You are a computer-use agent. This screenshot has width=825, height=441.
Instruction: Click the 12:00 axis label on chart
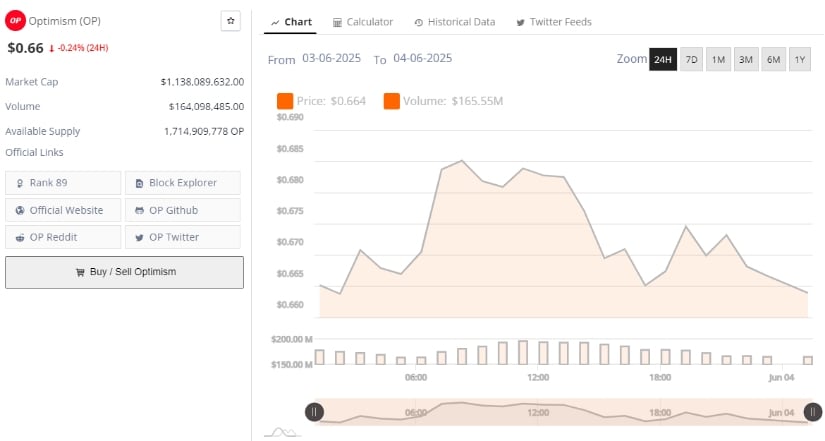[x=538, y=377]
